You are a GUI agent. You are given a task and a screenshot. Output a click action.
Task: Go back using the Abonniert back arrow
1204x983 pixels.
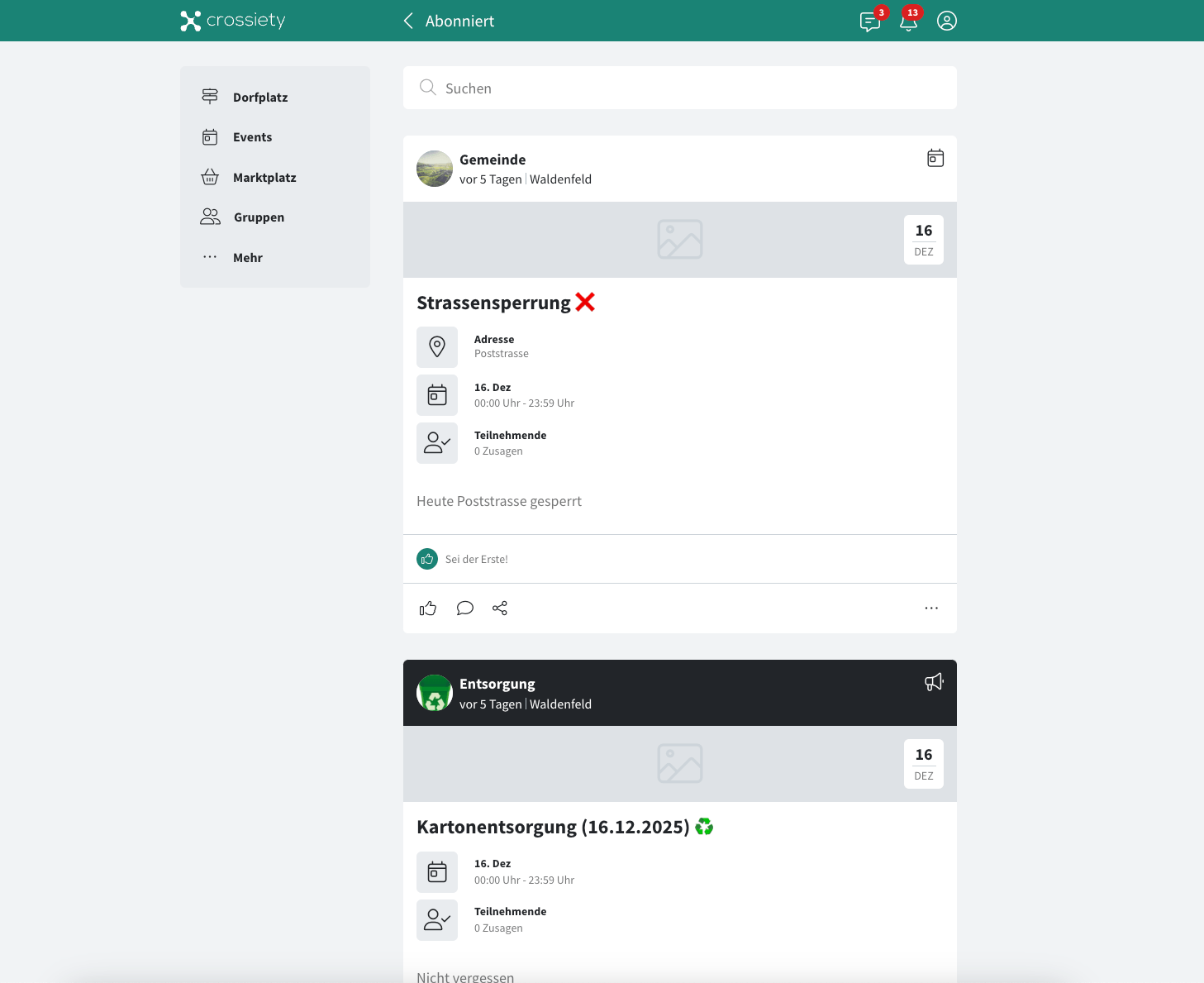(408, 21)
